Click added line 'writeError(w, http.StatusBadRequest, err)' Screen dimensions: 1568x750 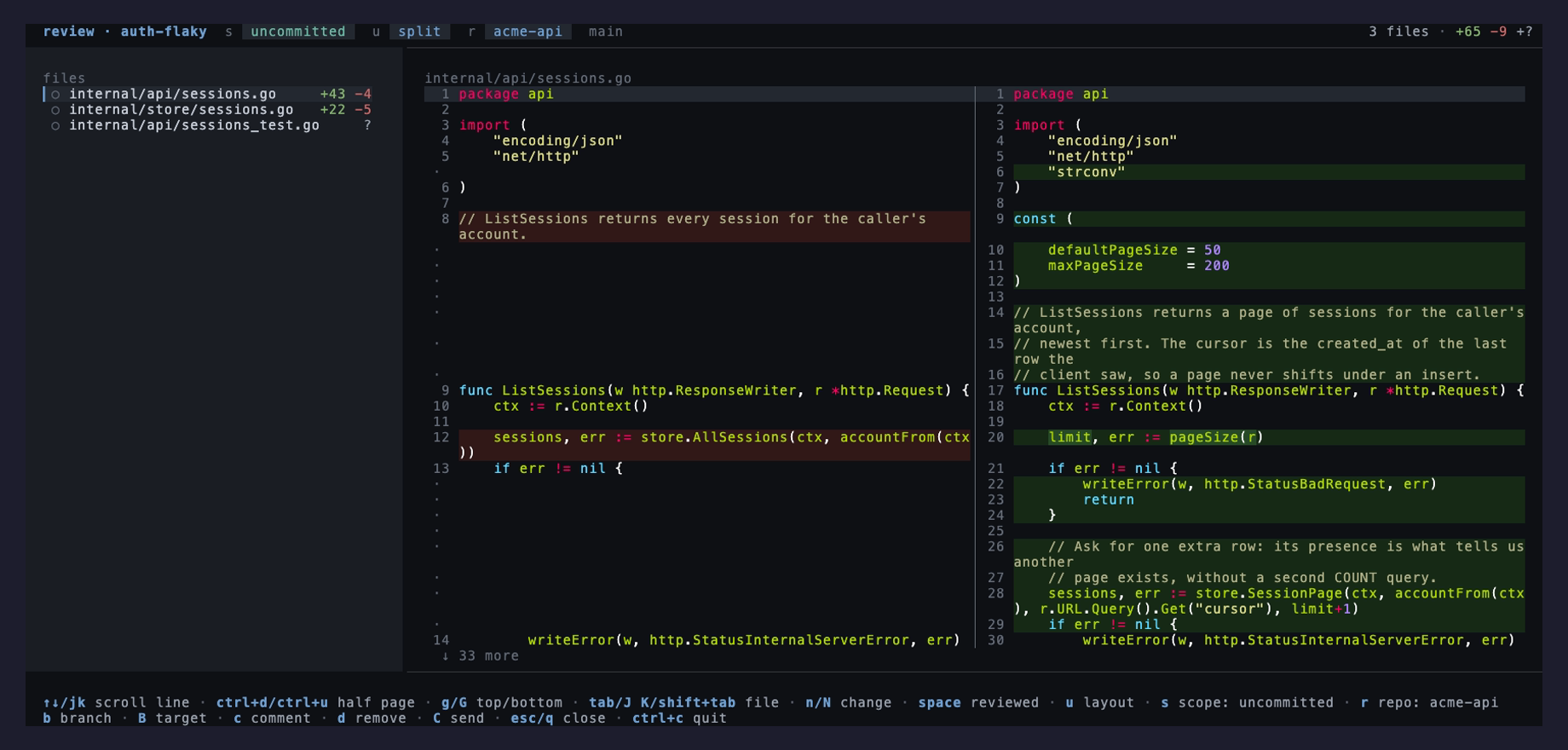[x=1269, y=484]
